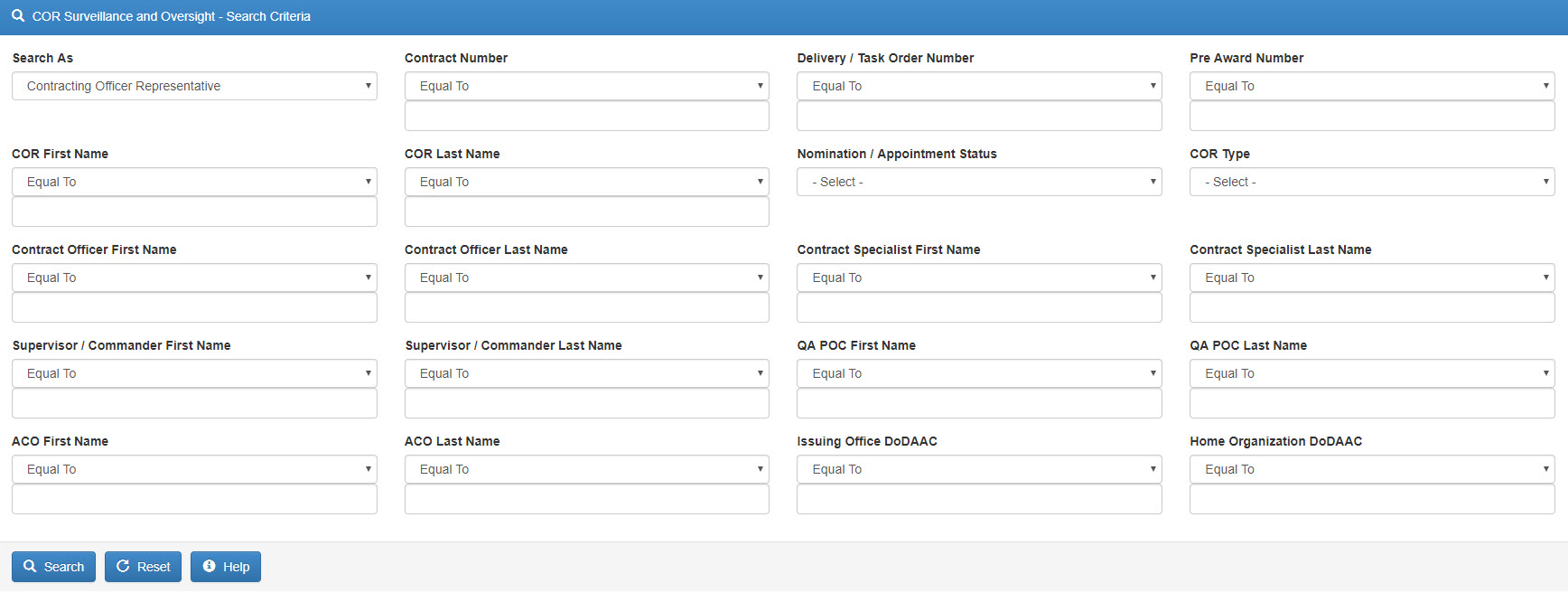Focus the Issuing Office DoDAAC text field
This screenshot has width=1568, height=602.
[979, 499]
